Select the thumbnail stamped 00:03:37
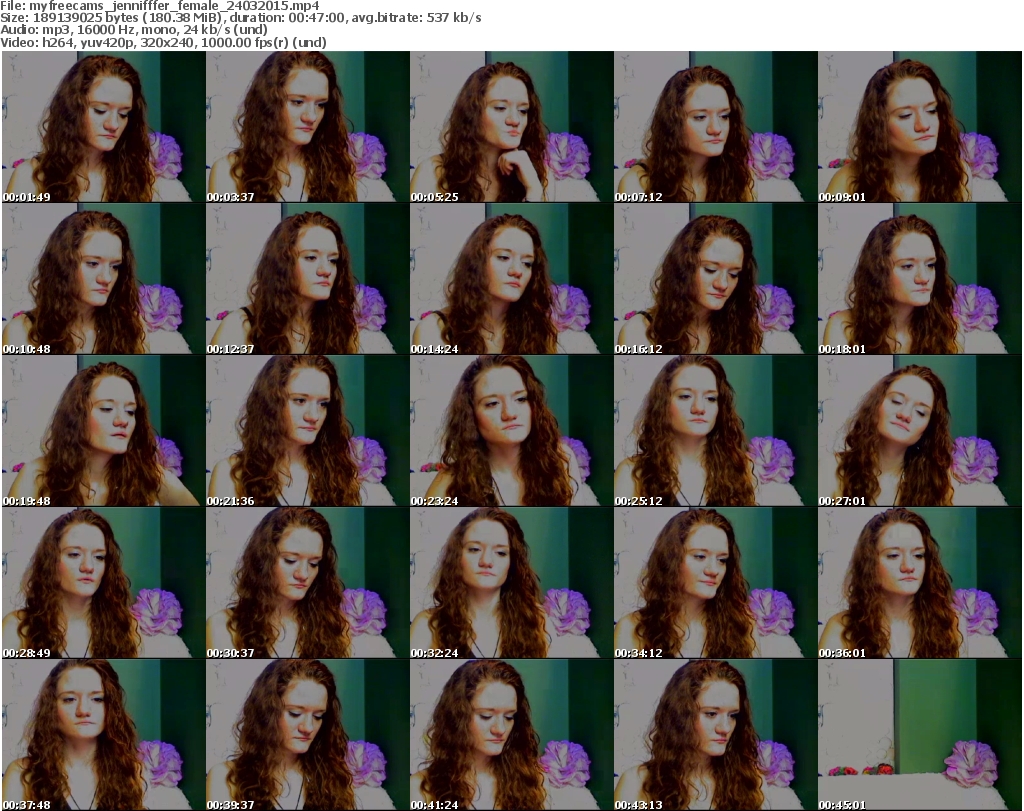Image resolution: width=1024 pixels, height=811 pixels. pos(308,127)
